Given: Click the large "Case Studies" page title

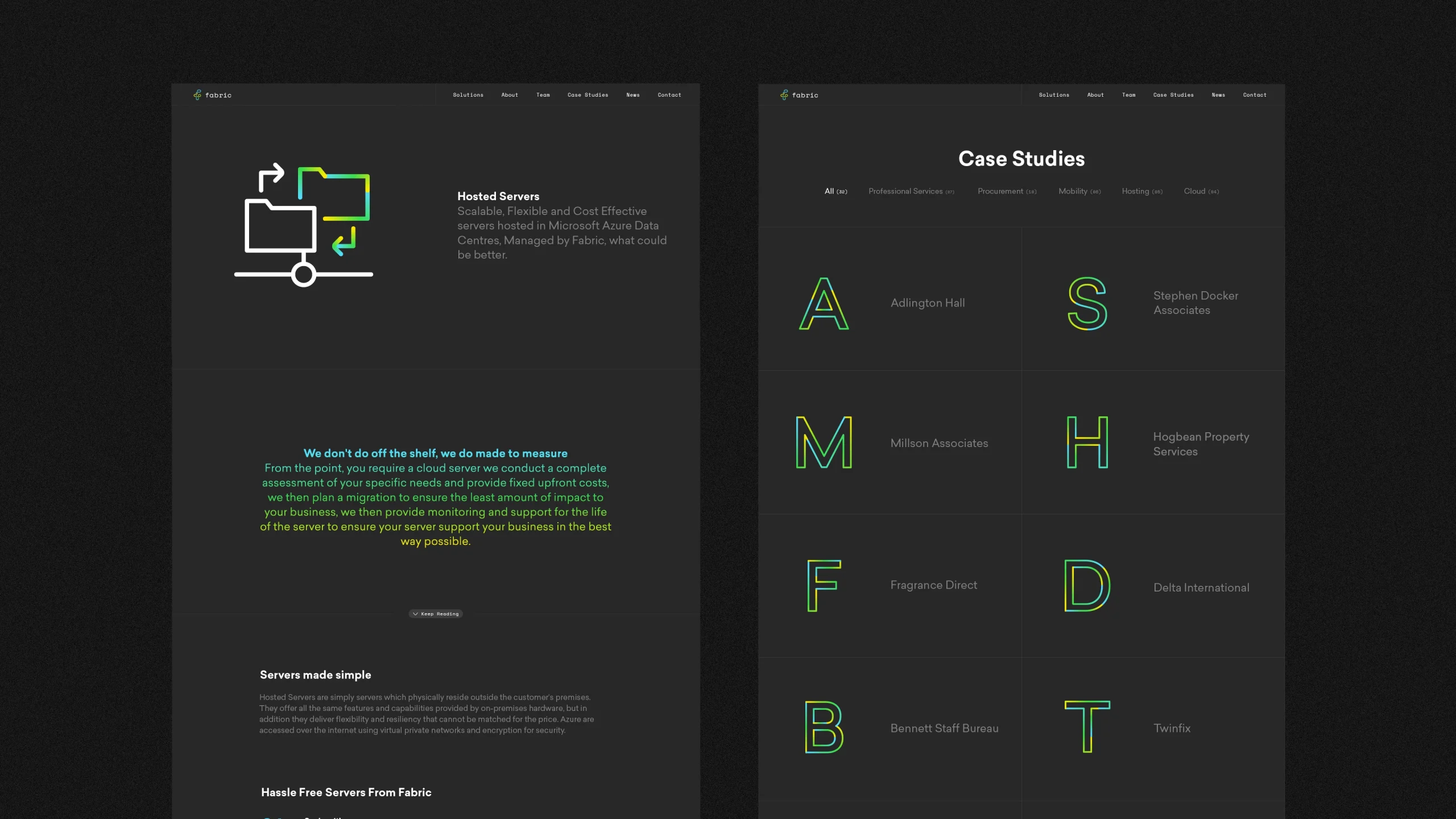Looking at the screenshot, I should [x=1021, y=159].
